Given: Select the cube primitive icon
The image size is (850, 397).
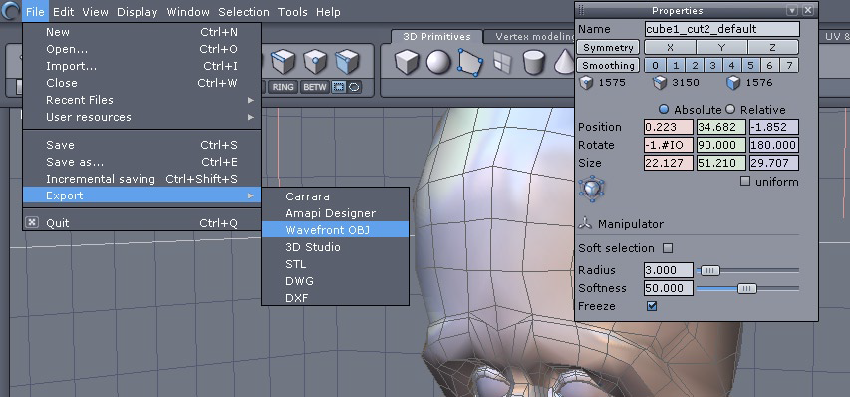Looking at the screenshot, I should pos(407,61).
